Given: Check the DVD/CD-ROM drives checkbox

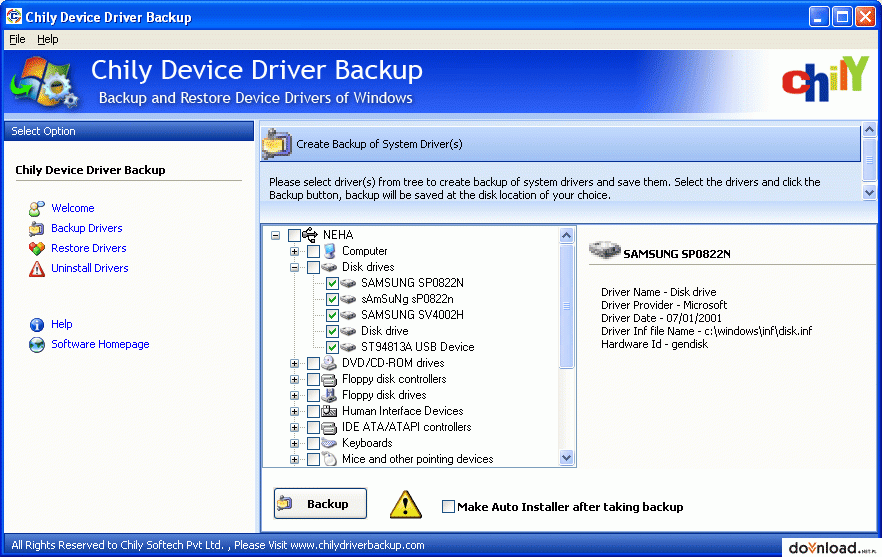Looking at the screenshot, I should point(313,363).
